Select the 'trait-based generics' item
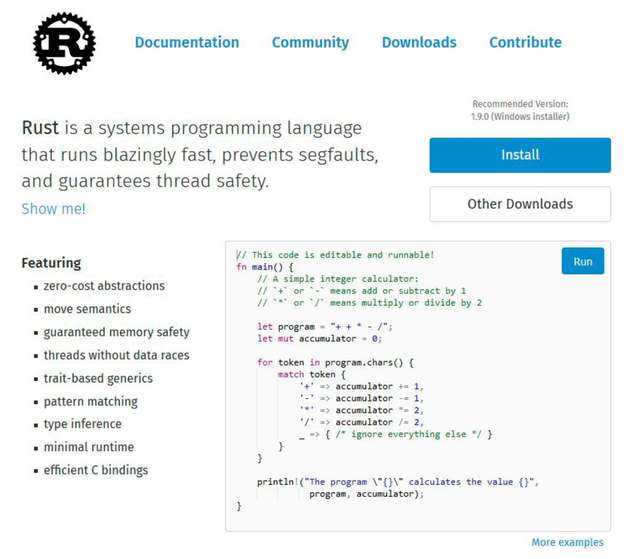This screenshot has width=630, height=559. 98,379
